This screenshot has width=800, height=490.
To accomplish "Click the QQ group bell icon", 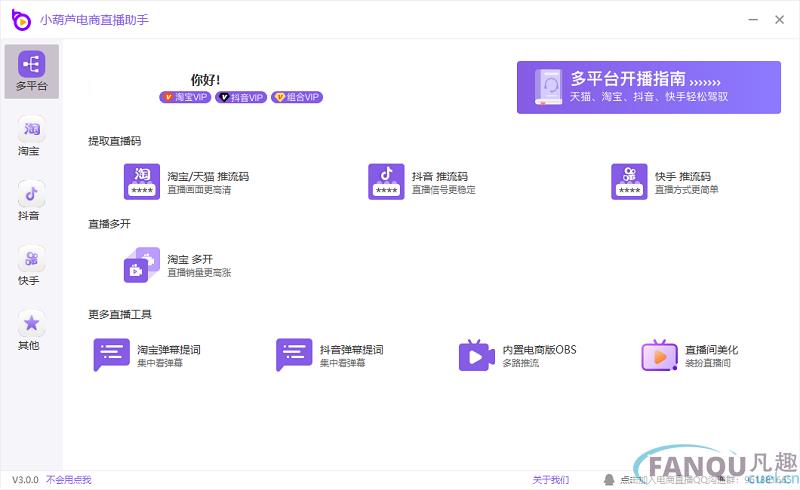I will click(x=609, y=480).
